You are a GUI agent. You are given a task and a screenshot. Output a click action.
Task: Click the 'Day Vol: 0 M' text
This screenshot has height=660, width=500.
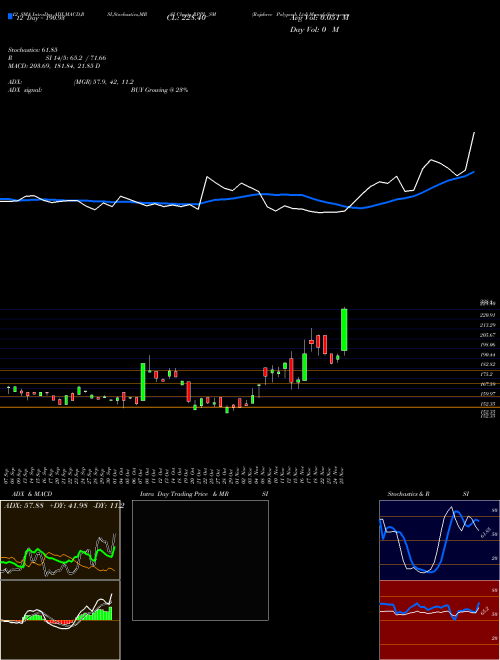314,30
